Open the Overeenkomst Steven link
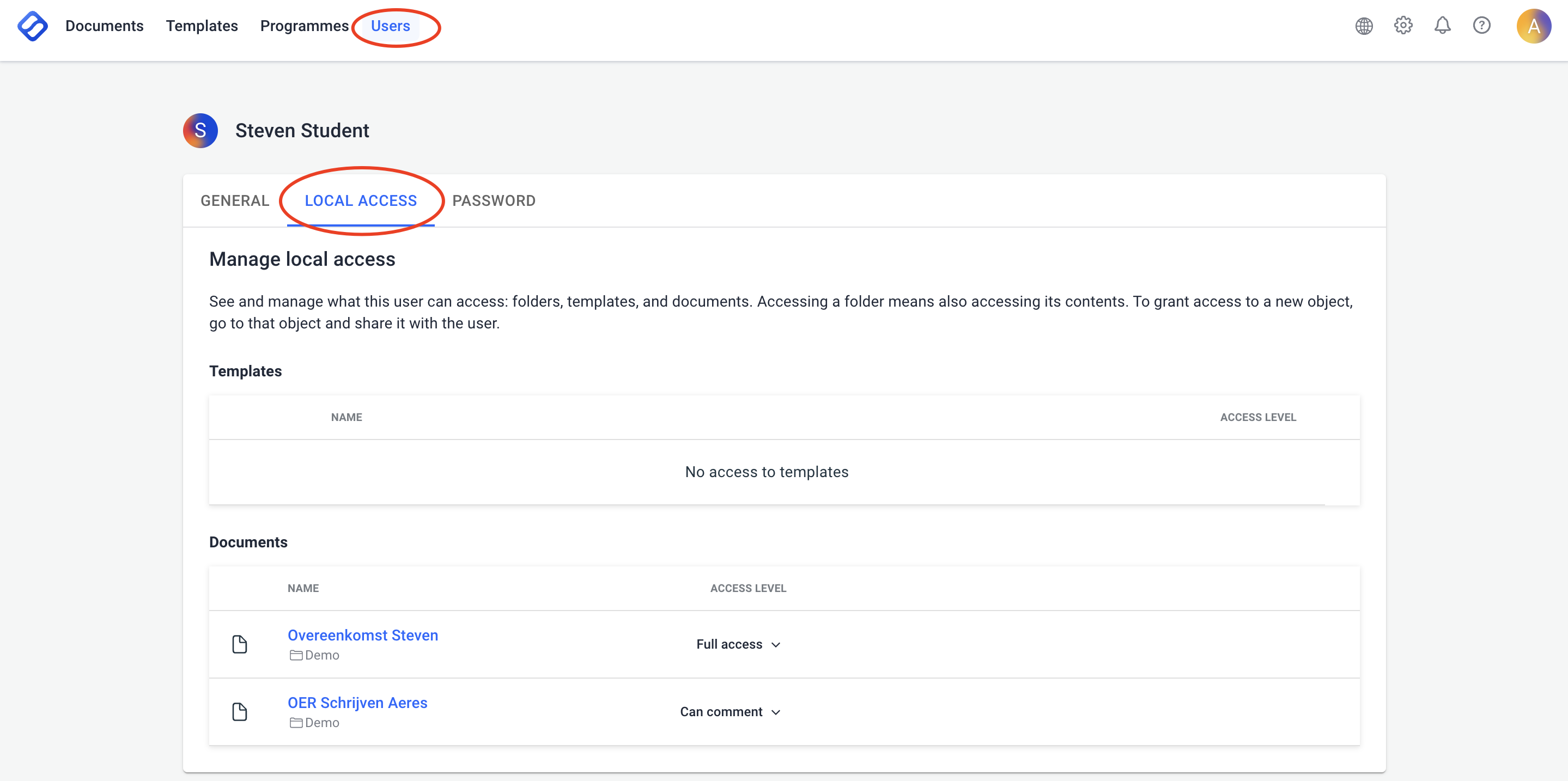Screen dimensions: 1568x781 coord(363,635)
